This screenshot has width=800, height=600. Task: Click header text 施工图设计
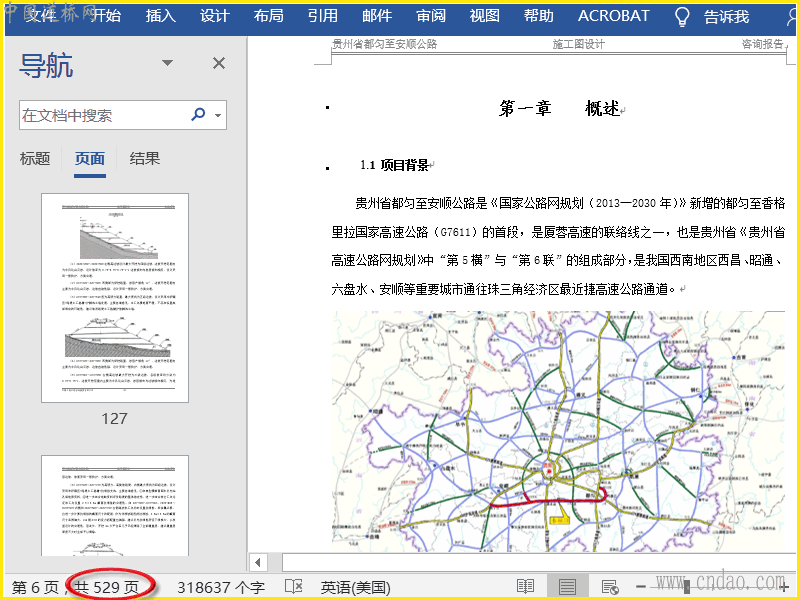579,44
